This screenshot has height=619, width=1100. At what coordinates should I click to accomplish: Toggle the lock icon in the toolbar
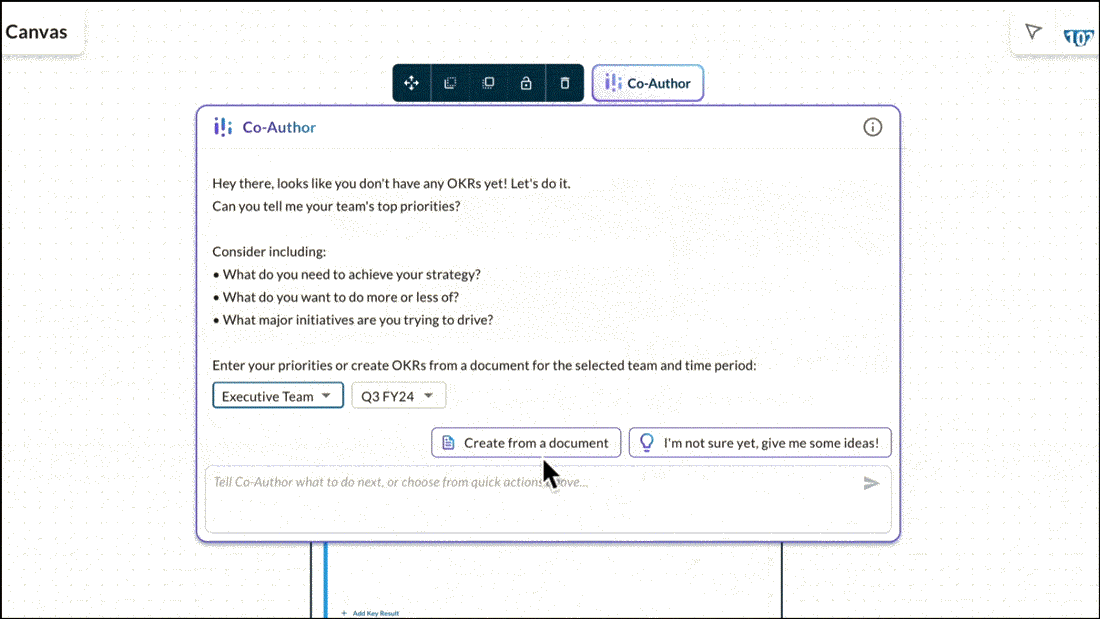tap(526, 83)
